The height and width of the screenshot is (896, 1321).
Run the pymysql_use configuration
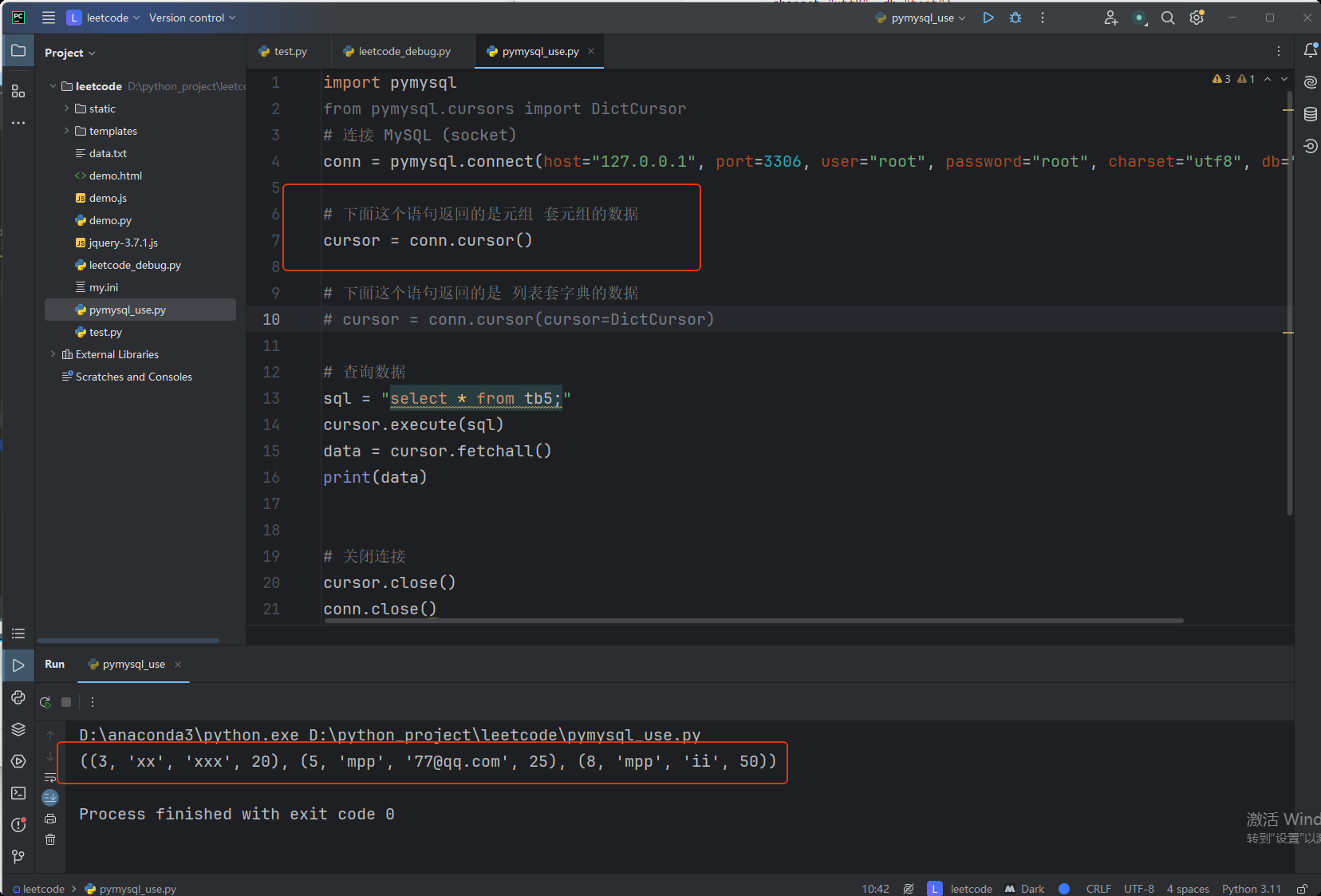[988, 18]
